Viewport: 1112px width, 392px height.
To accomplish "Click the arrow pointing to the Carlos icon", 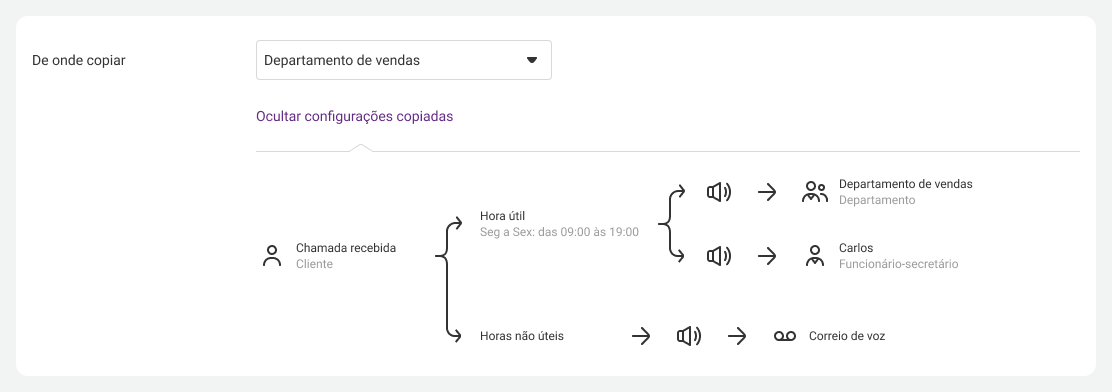I will [767, 256].
